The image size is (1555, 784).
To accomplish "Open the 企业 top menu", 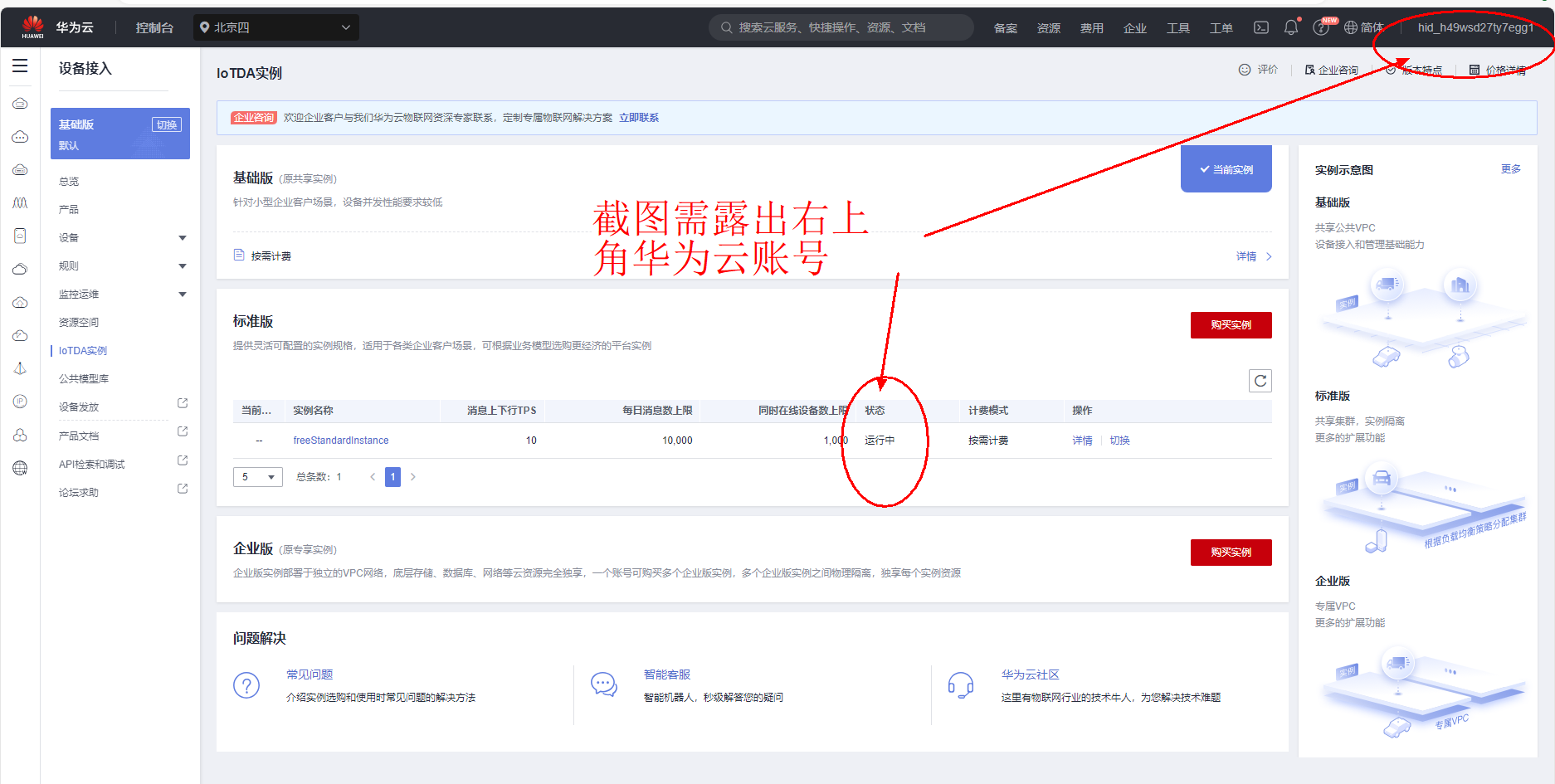I will point(1135,28).
